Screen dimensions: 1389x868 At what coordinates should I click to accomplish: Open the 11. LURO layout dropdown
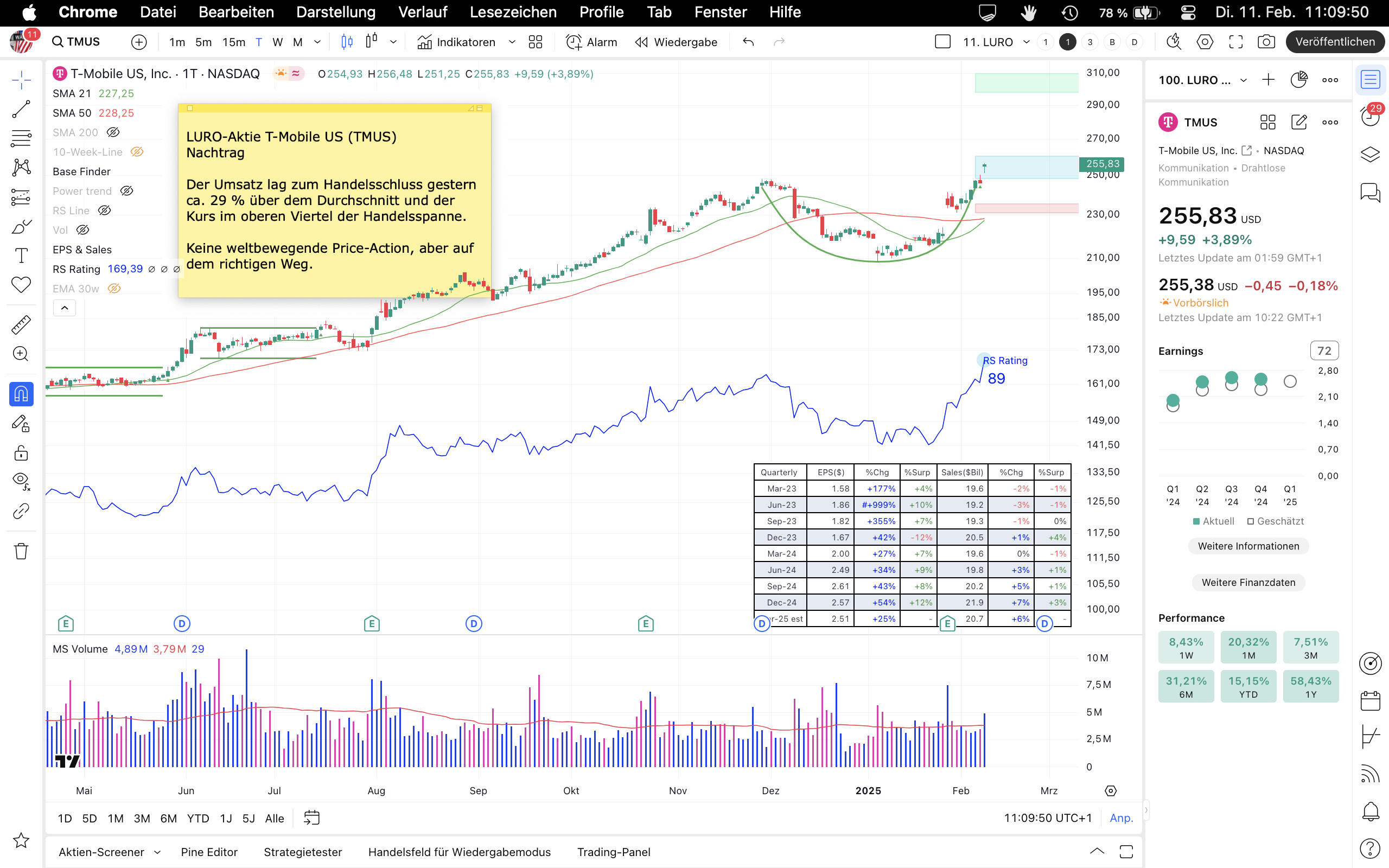pyautogui.click(x=1026, y=42)
